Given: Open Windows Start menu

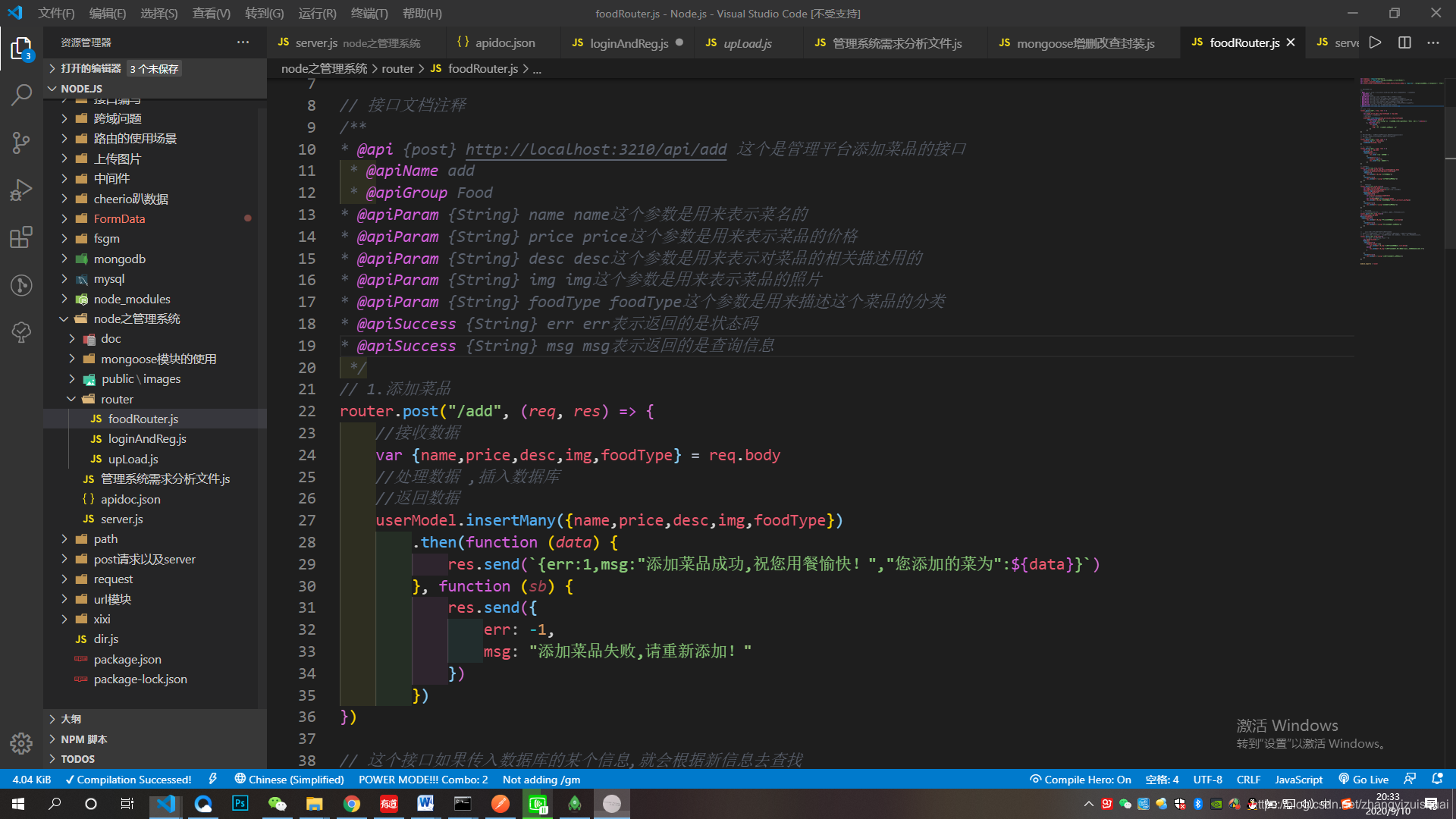Looking at the screenshot, I should 18,804.
